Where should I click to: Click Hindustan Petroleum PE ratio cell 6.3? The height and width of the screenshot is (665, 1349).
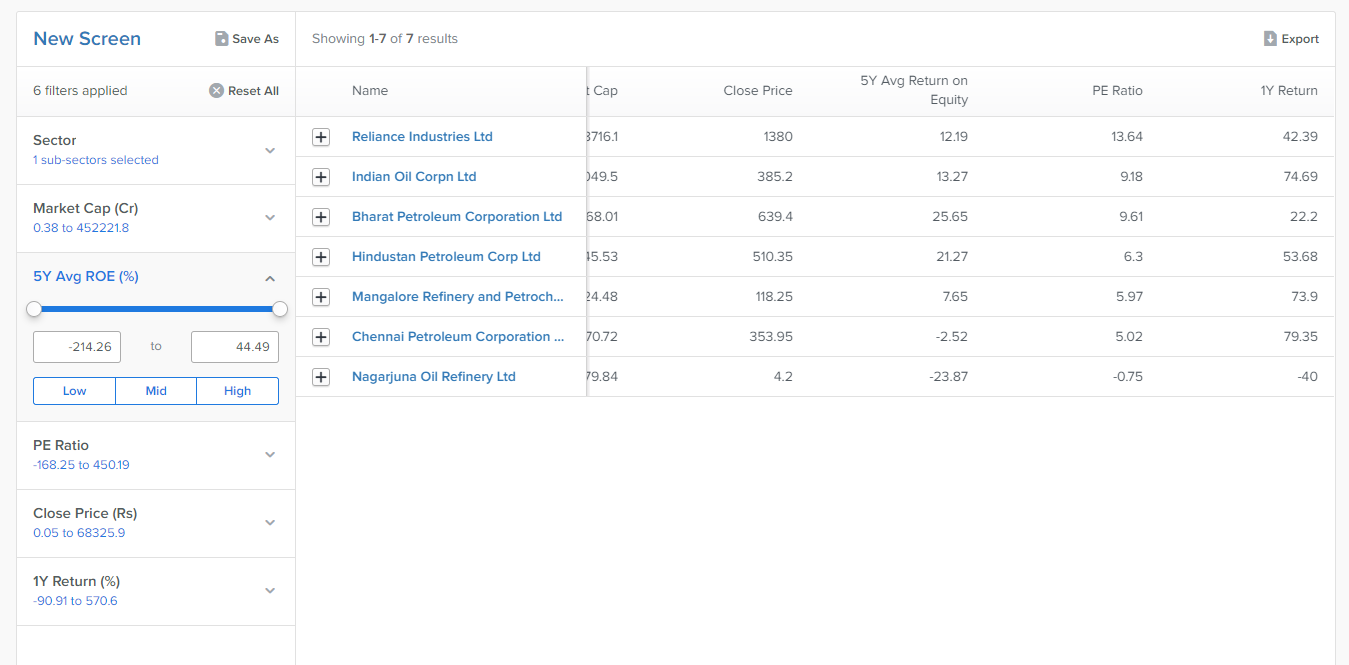[1133, 257]
